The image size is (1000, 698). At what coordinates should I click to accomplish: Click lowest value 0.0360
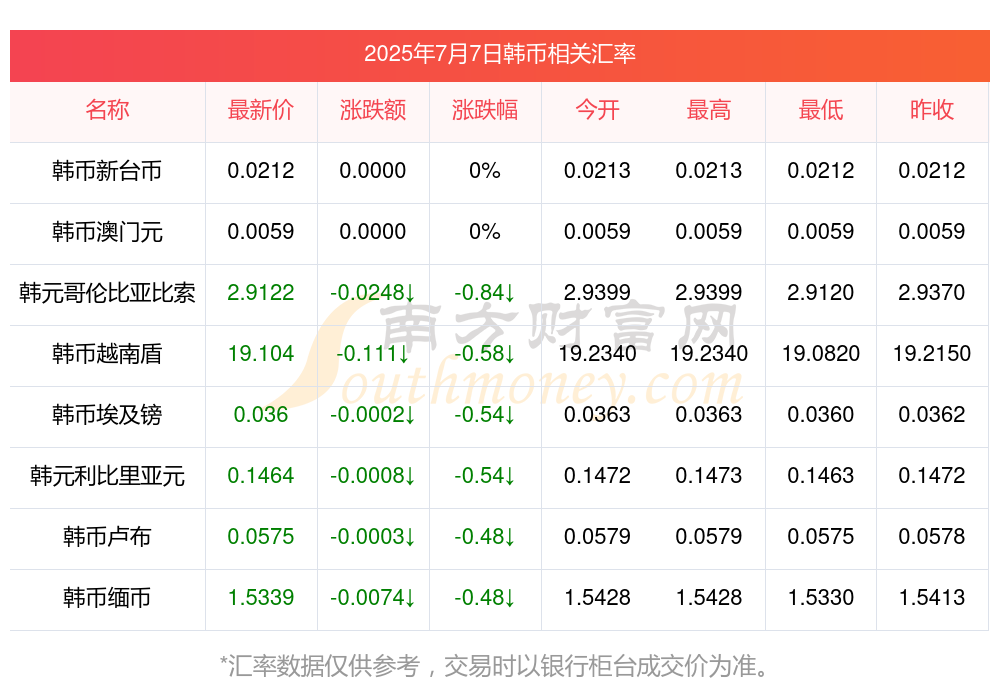click(821, 415)
